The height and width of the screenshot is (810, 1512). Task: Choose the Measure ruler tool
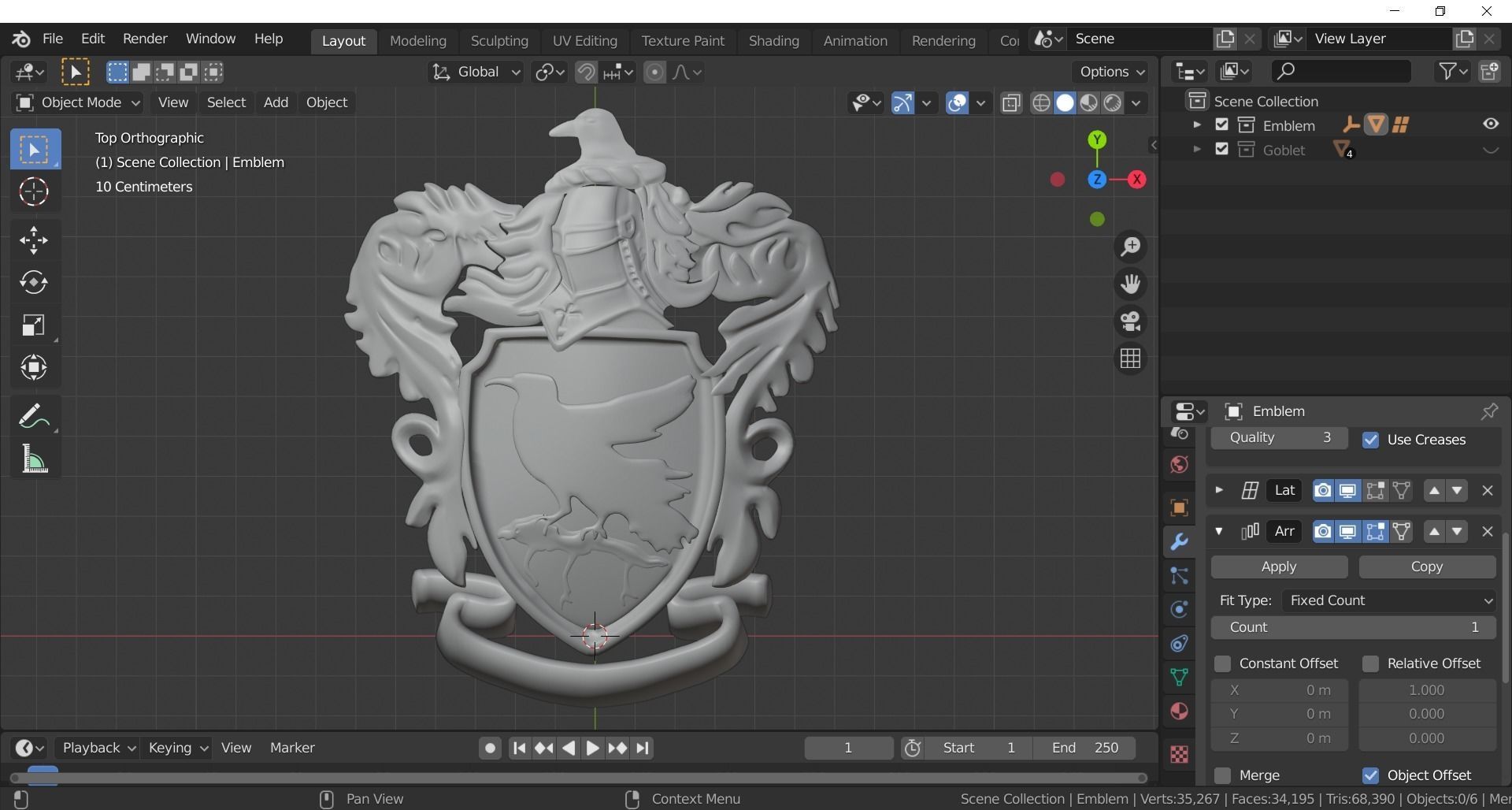pyautogui.click(x=34, y=459)
